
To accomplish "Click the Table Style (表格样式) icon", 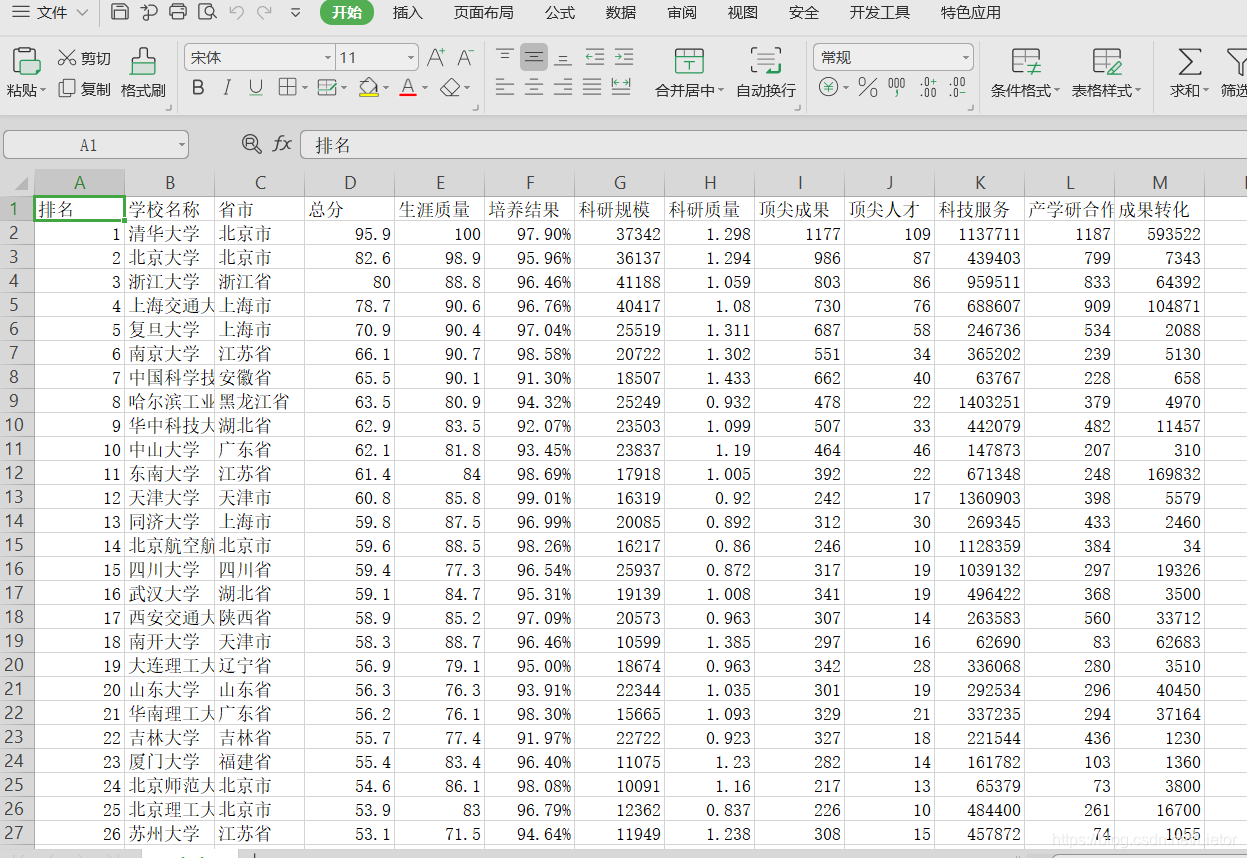I will (1107, 61).
